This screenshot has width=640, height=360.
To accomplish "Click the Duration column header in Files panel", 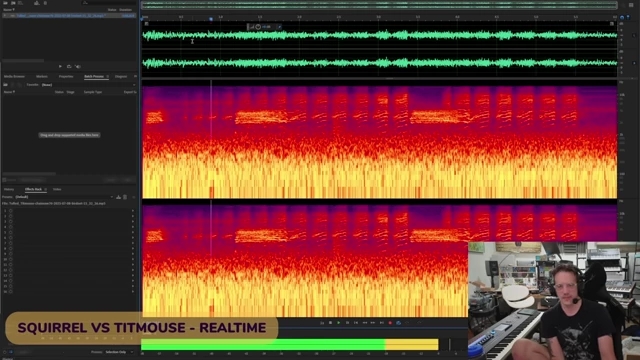I will click(126, 9).
